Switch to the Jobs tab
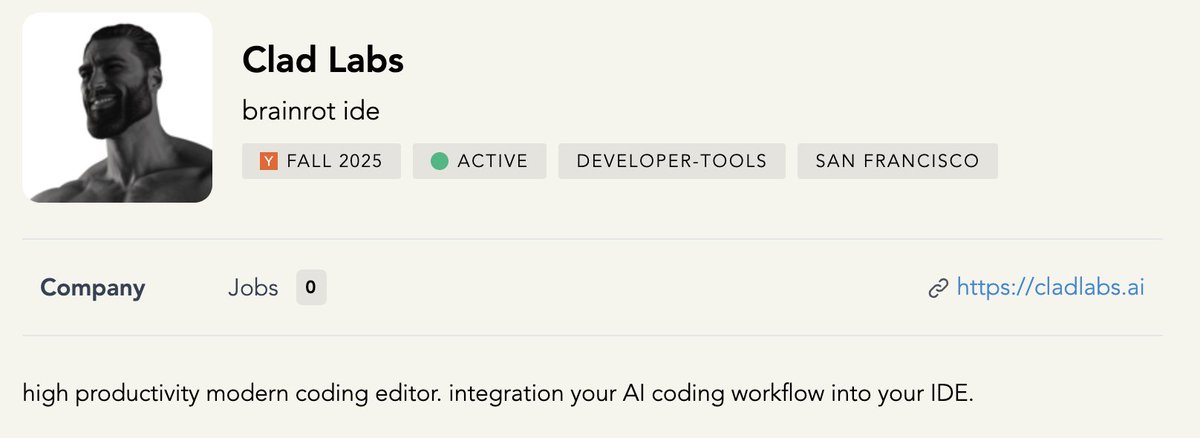The width and height of the screenshot is (1200, 438). coord(253,288)
